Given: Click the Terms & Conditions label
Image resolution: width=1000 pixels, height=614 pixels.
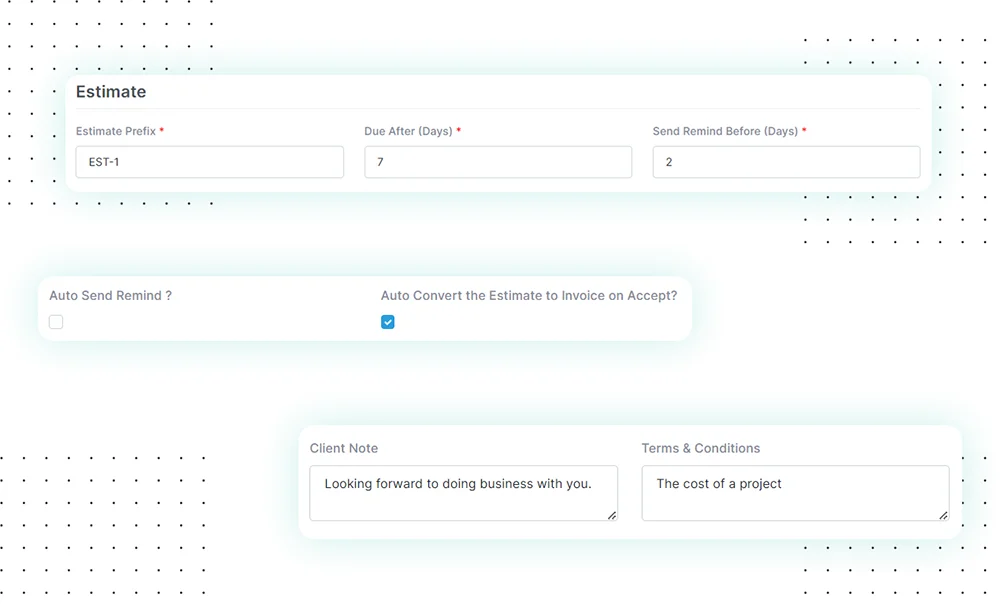Looking at the screenshot, I should (700, 448).
